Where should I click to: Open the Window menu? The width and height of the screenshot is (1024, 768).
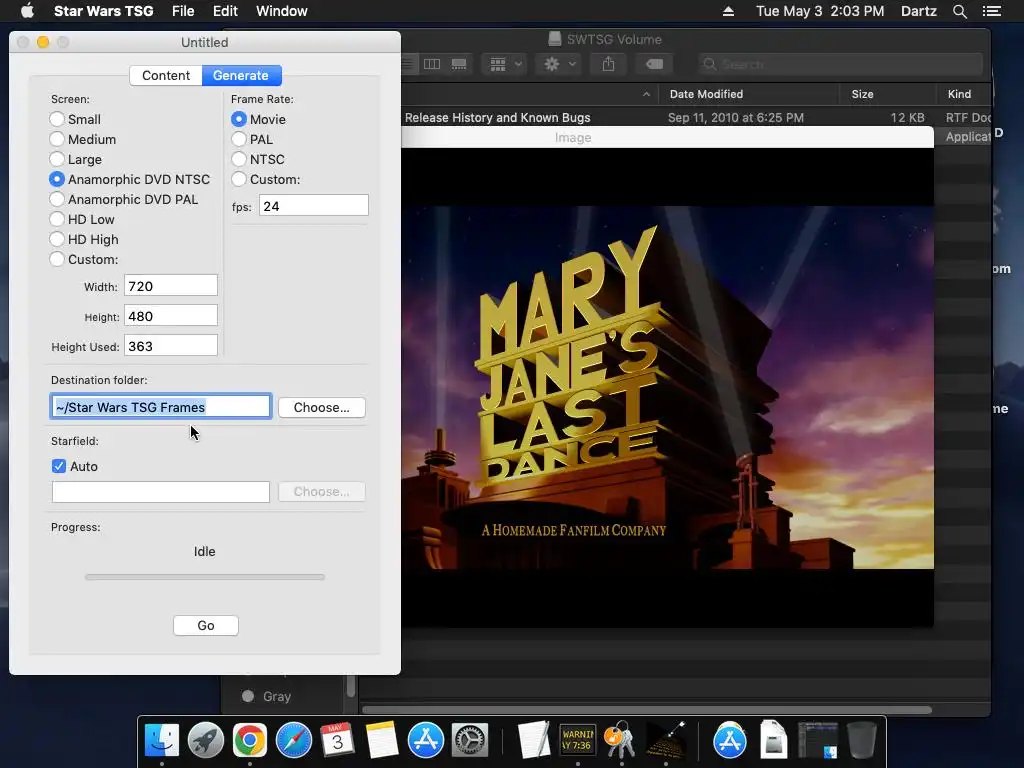(x=281, y=11)
